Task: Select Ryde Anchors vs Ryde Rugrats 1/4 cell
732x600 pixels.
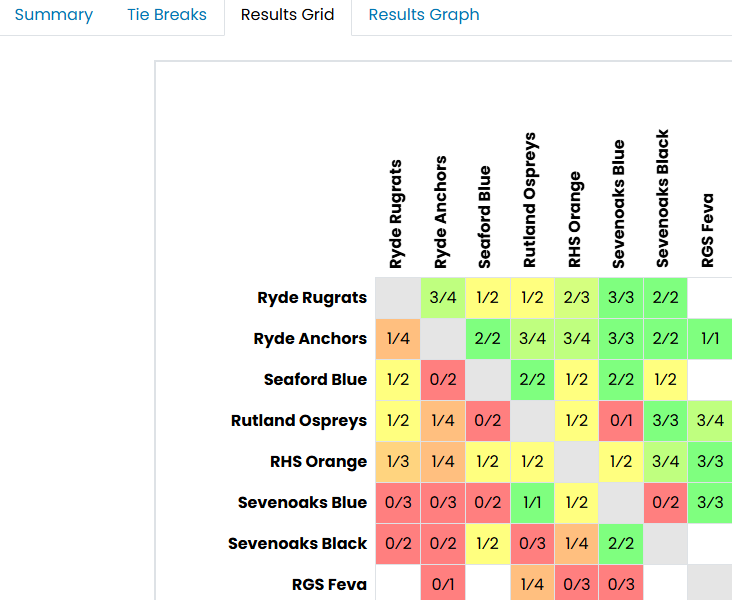Action: click(x=397, y=338)
